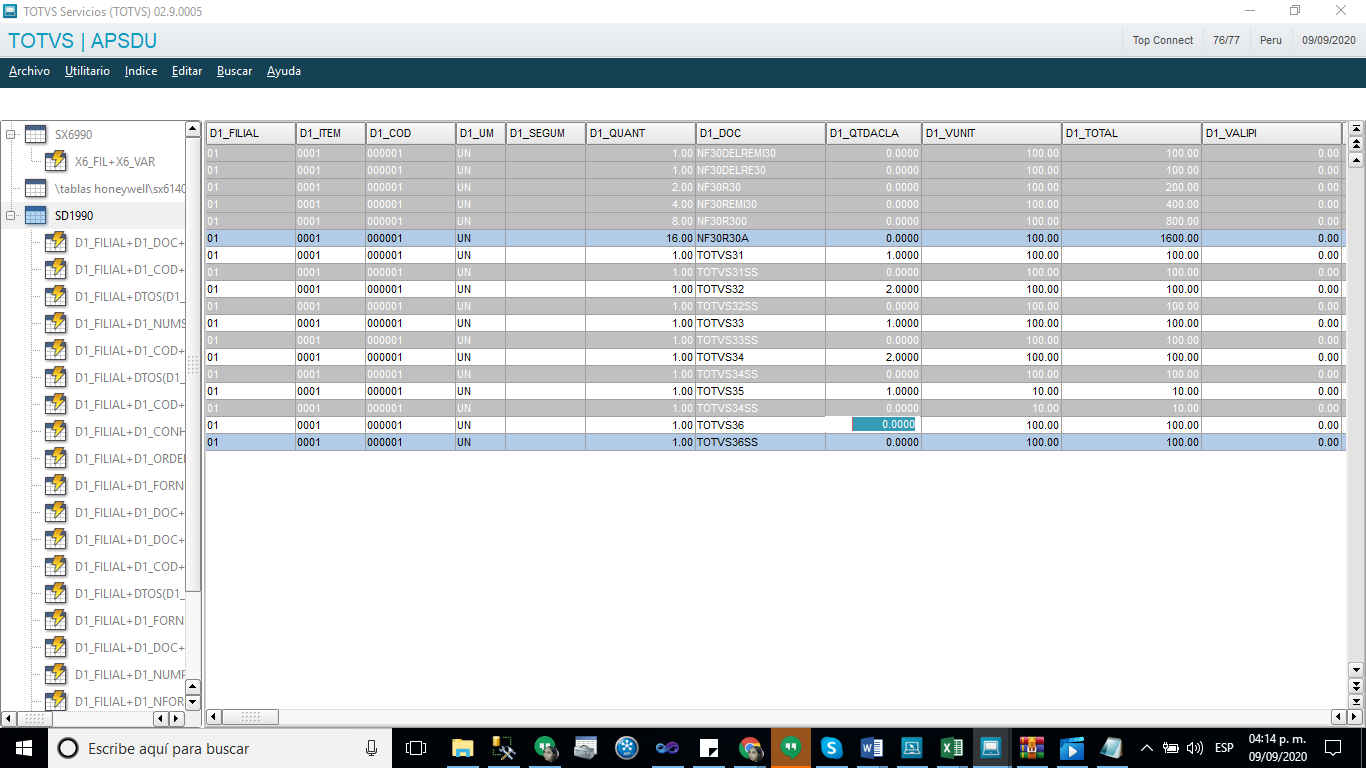This screenshot has width=1366, height=768.
Task: Open Task View in the taskbar
Action: [x=416, y=748]
